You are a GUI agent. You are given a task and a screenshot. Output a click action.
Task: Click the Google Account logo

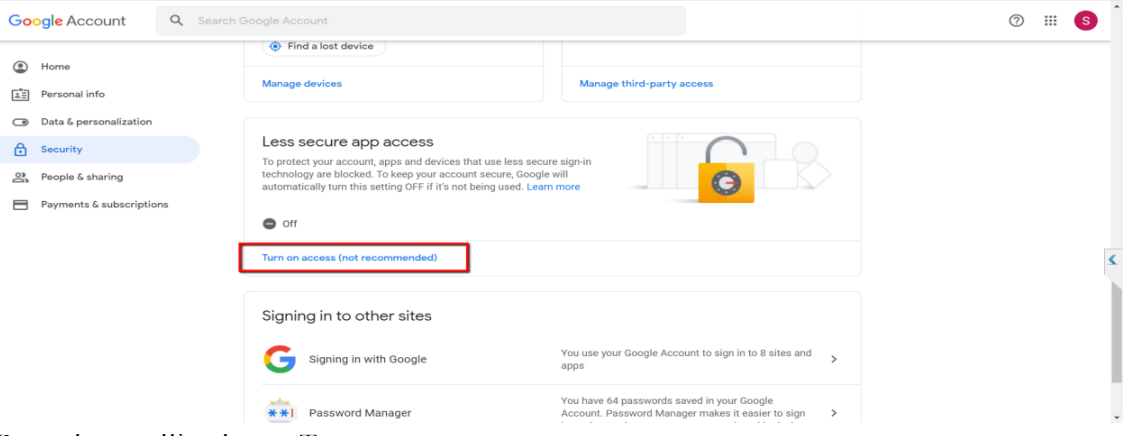point(67,20)
